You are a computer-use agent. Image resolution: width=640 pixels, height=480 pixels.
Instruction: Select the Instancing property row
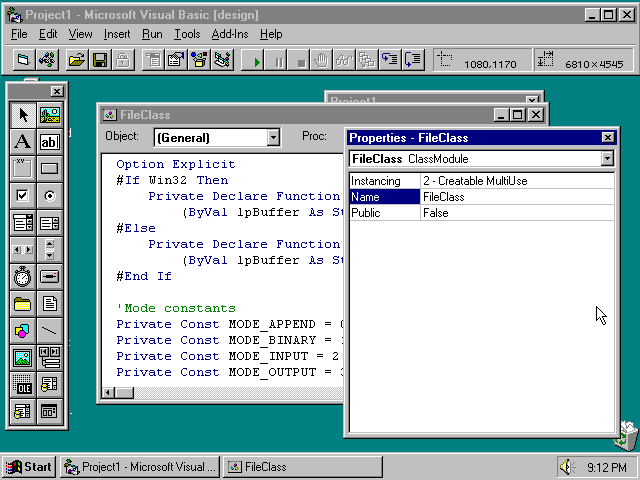point(384,181)
